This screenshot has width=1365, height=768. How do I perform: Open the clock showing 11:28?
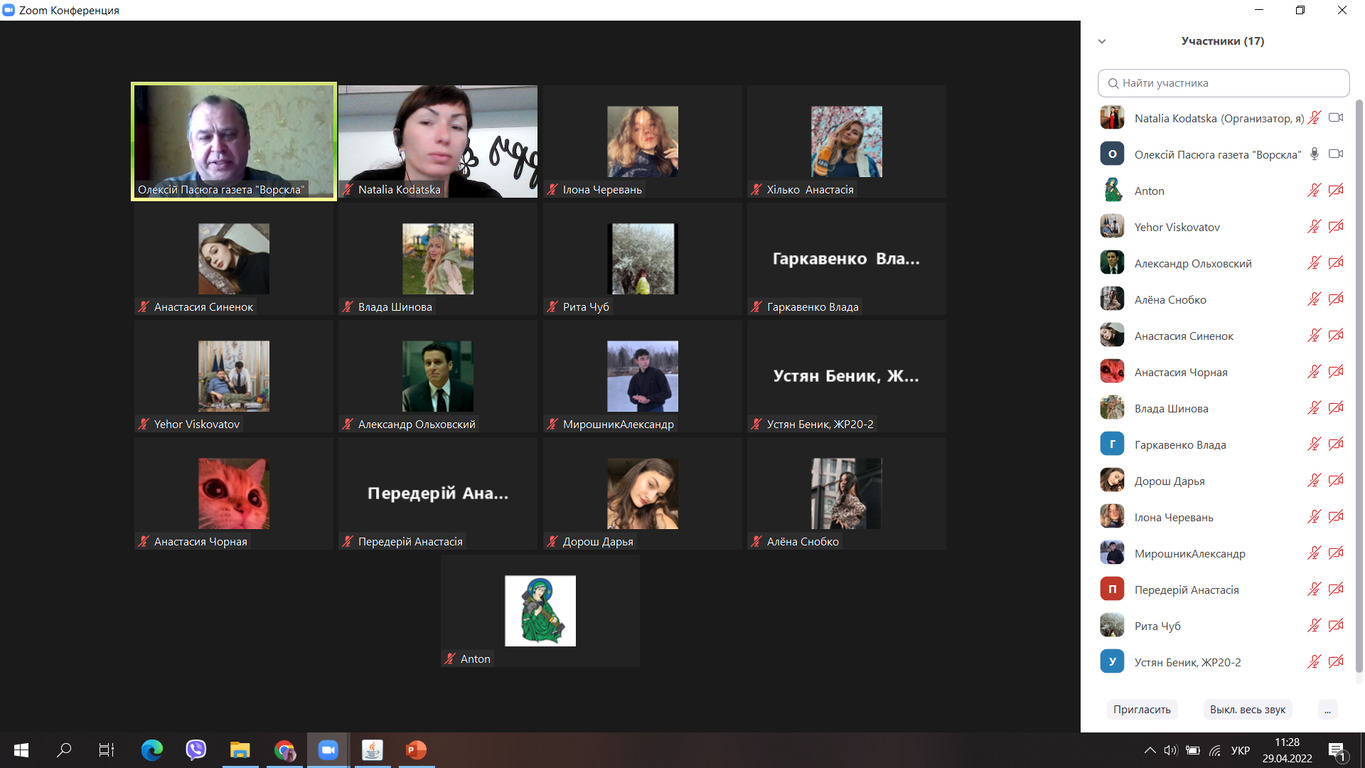coord(1287,750)
